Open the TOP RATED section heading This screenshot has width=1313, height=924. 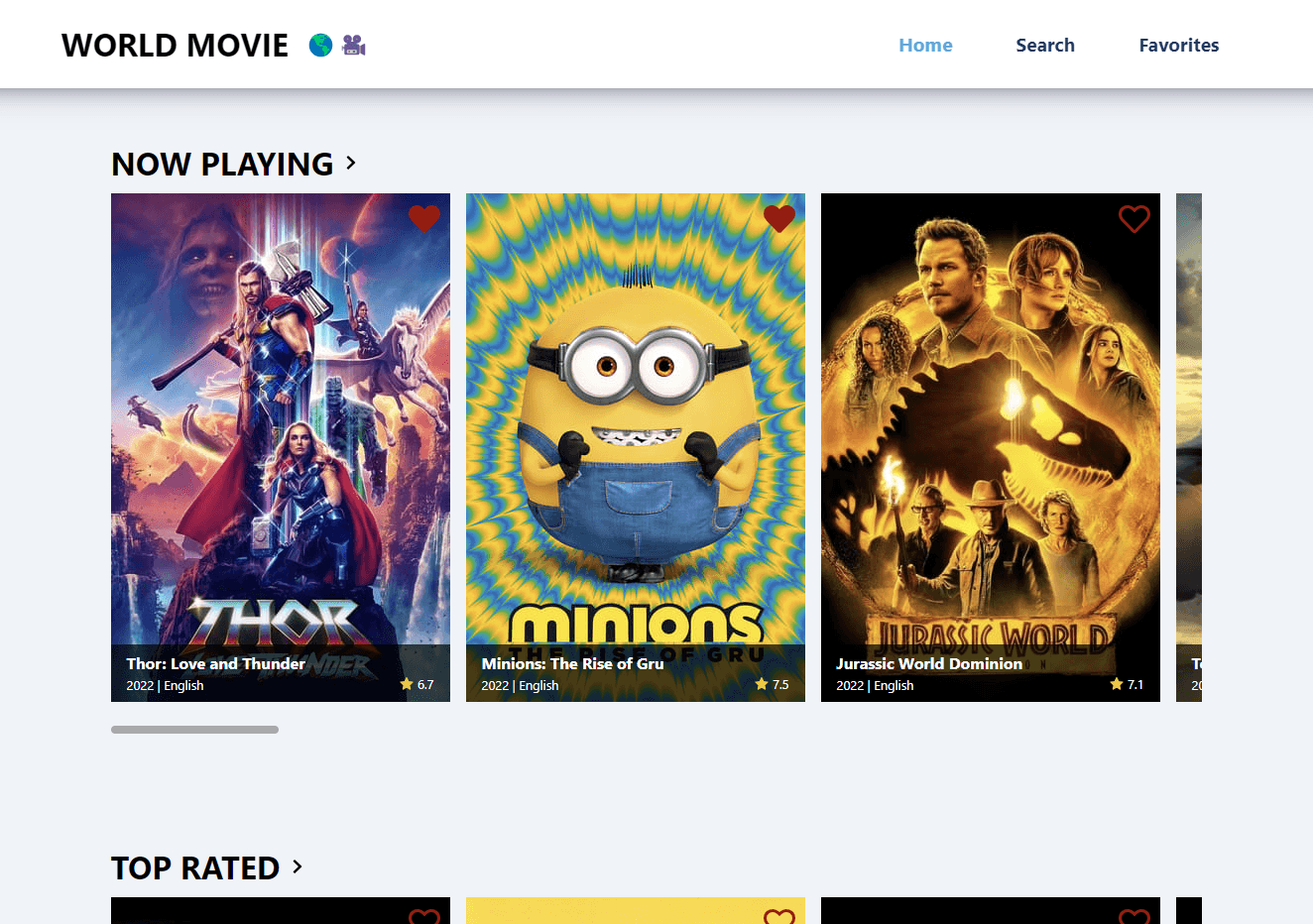click(195, 867)
